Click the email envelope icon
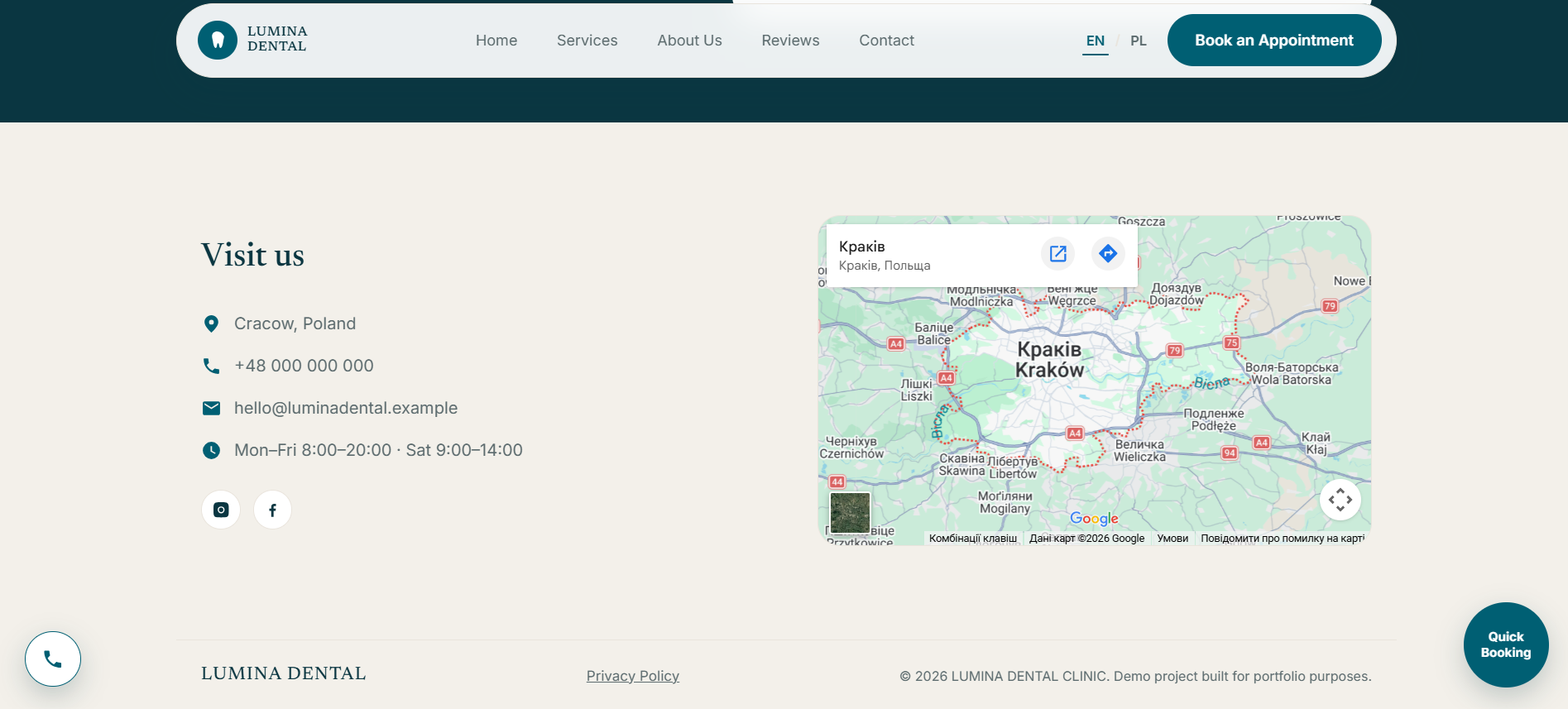The image size is (1568, 709). 212,408
